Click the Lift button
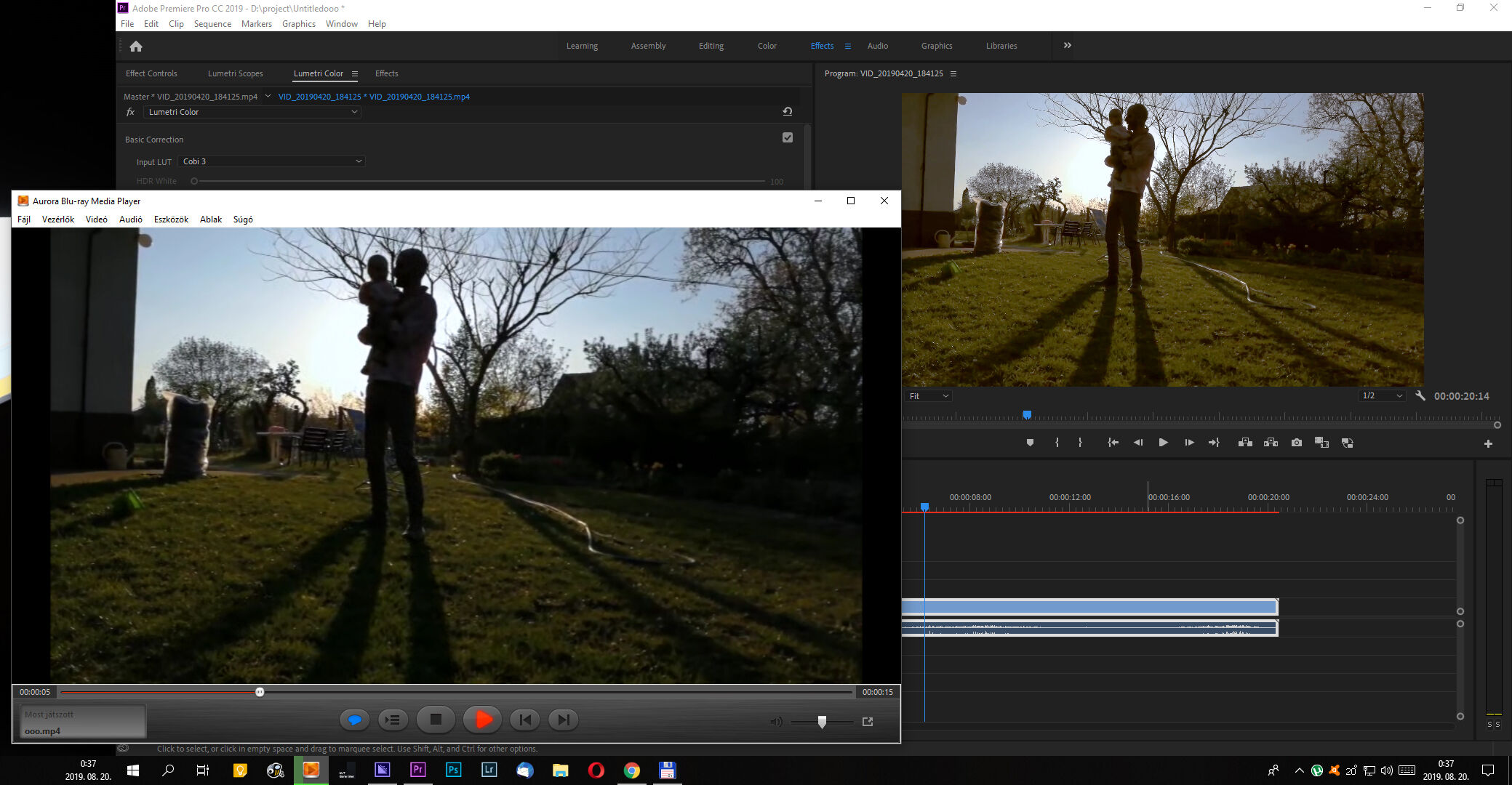Screen dimensions: 1512x785 click(1245, 443)
